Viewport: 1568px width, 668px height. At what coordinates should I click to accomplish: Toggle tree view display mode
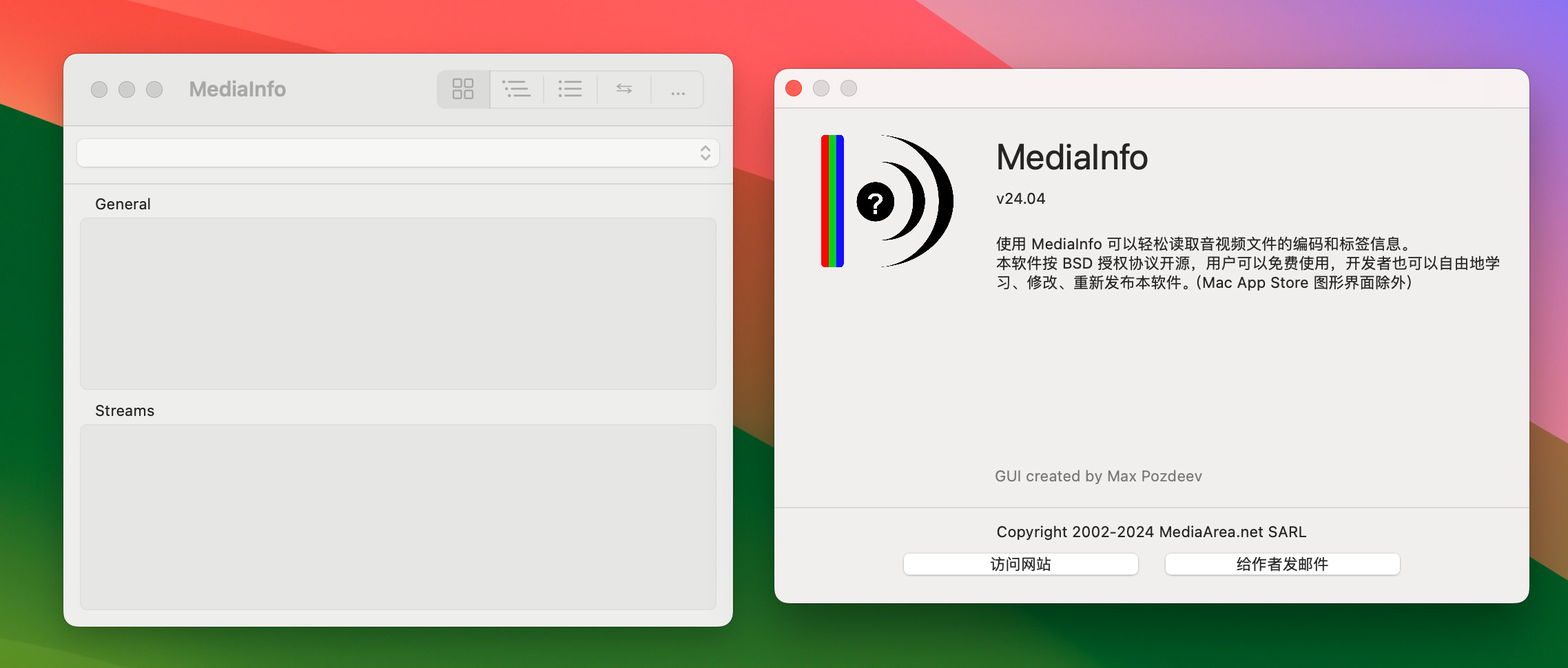point(517,89)
